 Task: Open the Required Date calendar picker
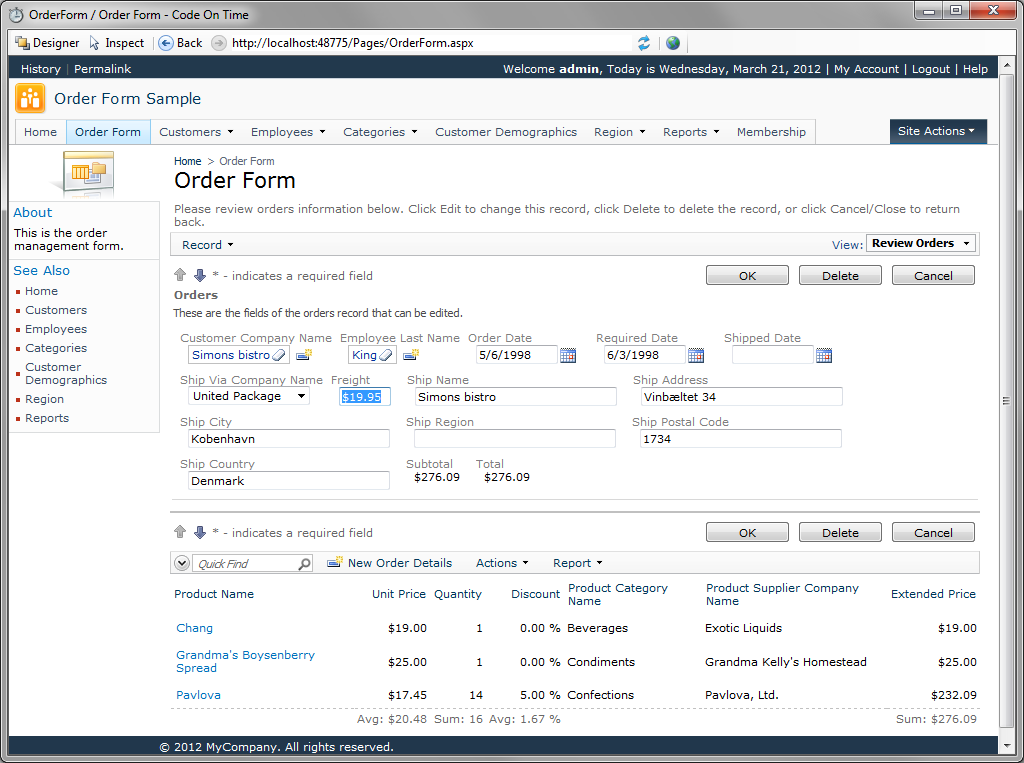pyautogui.click(x=696, y=355)
